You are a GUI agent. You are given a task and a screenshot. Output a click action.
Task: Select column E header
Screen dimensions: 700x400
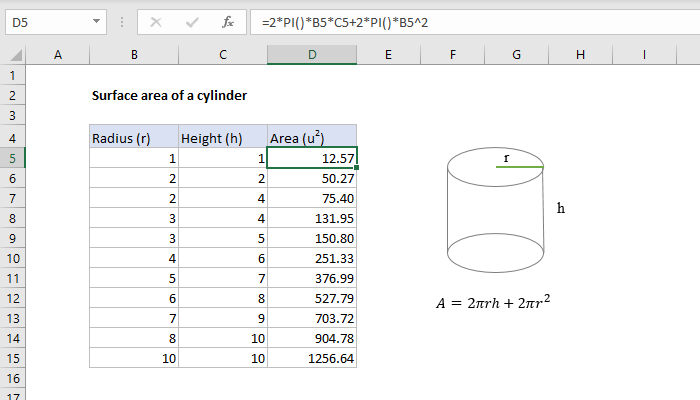point(388,55)
